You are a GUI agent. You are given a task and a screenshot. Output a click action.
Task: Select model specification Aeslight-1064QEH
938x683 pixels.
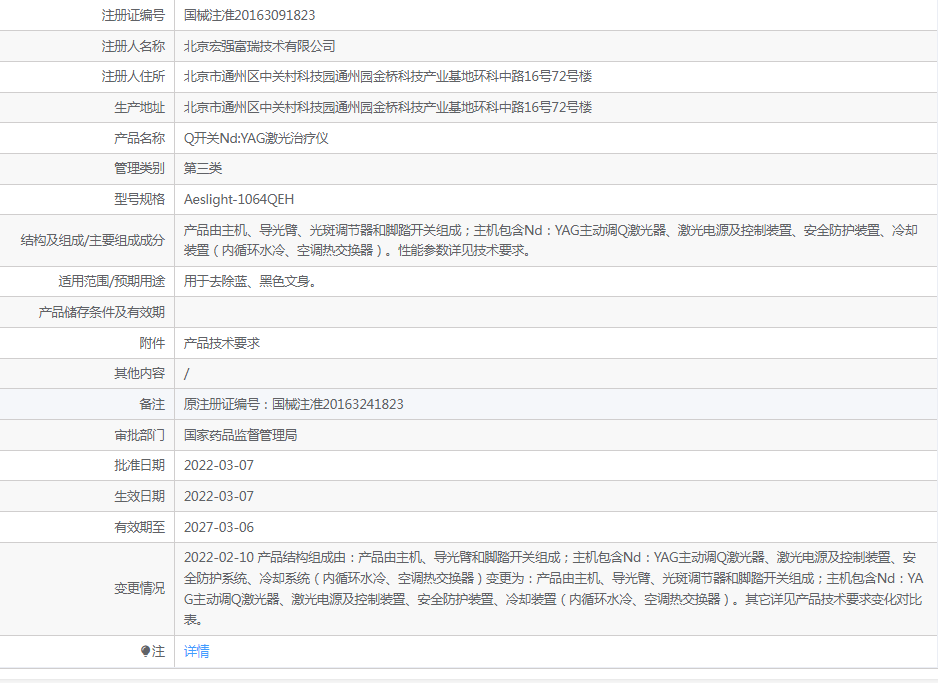click(x=239, y=199)
